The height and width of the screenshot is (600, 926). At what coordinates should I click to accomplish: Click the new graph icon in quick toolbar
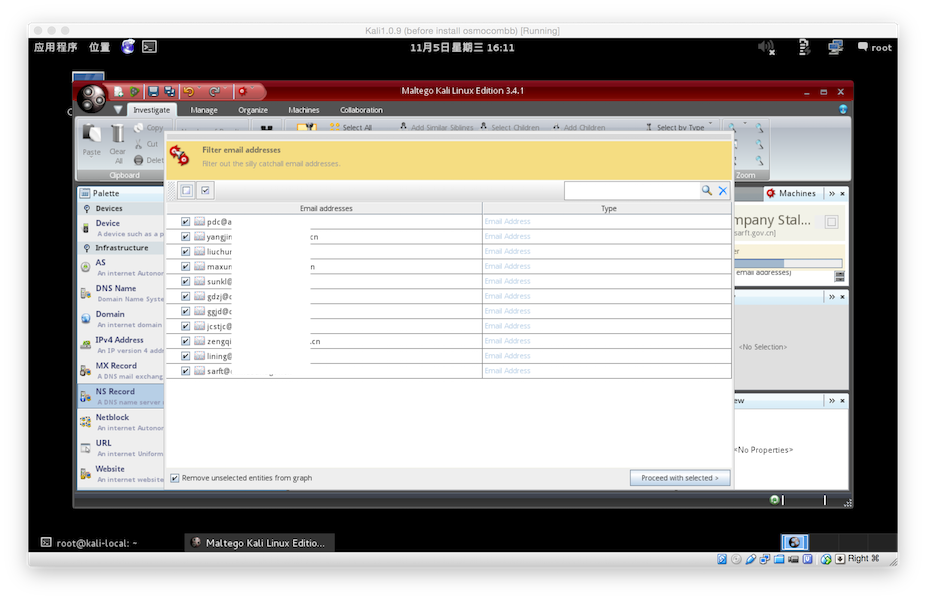pos(119,91)
